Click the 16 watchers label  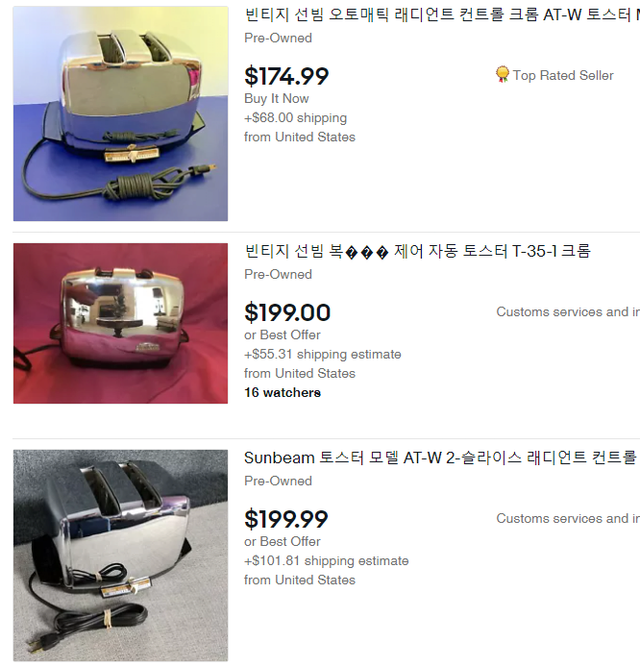282,393
